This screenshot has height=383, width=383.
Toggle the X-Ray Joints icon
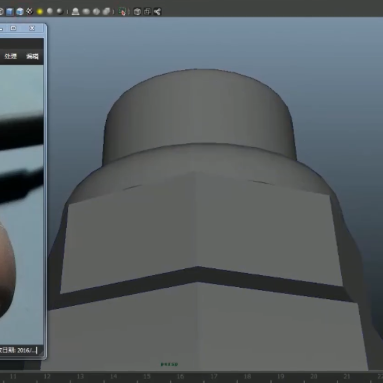click(x=157, y=12)
